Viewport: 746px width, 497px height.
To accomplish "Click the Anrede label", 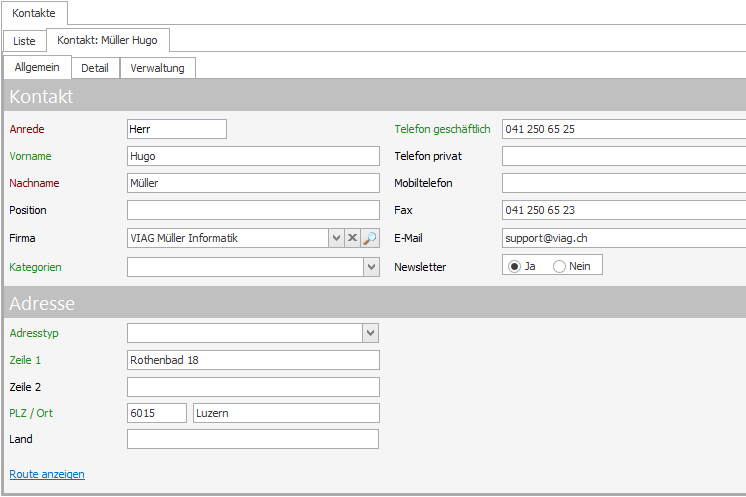I will (27, 129).
